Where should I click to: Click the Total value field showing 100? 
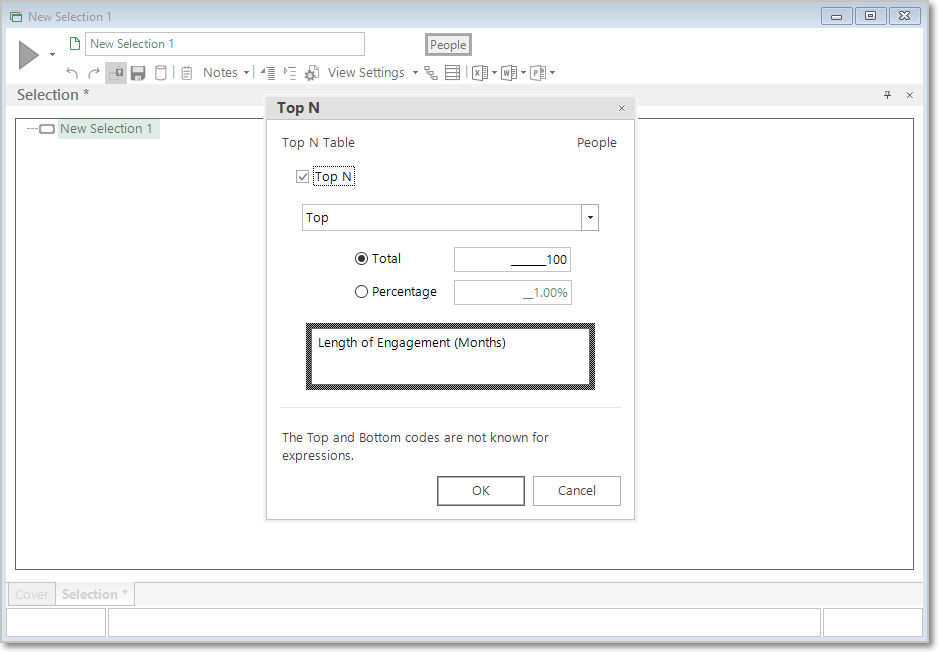coord(512,260)
